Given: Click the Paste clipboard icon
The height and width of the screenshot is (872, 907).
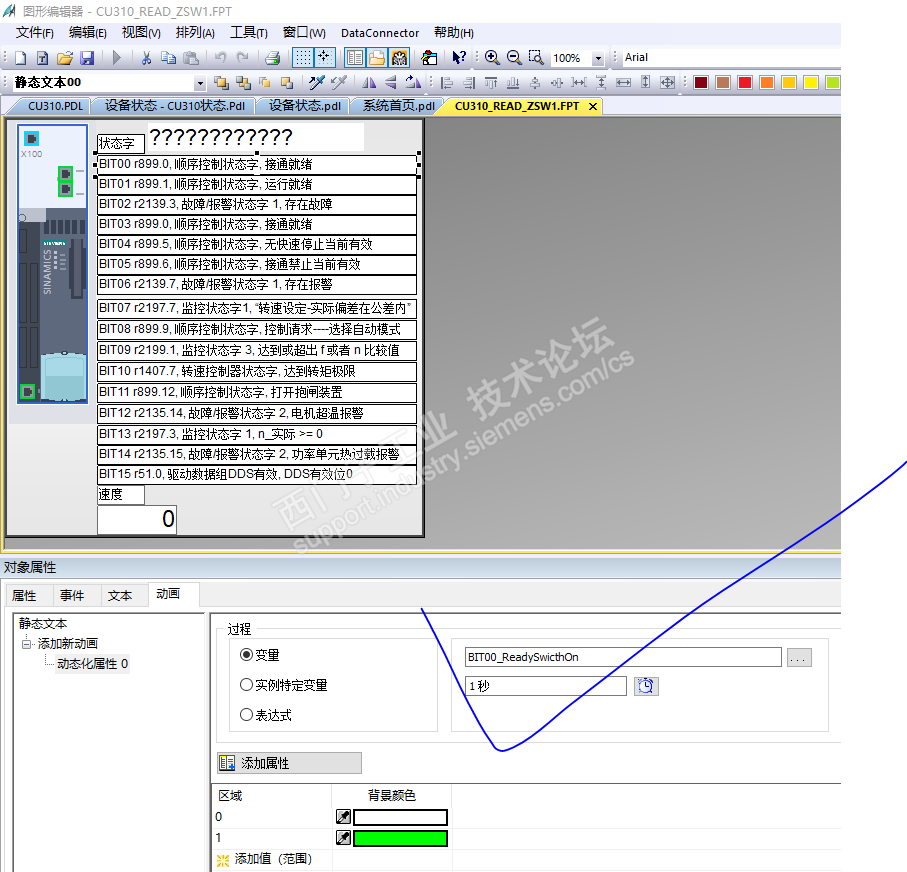Looking at the screenshot, I should click(191, 57).
